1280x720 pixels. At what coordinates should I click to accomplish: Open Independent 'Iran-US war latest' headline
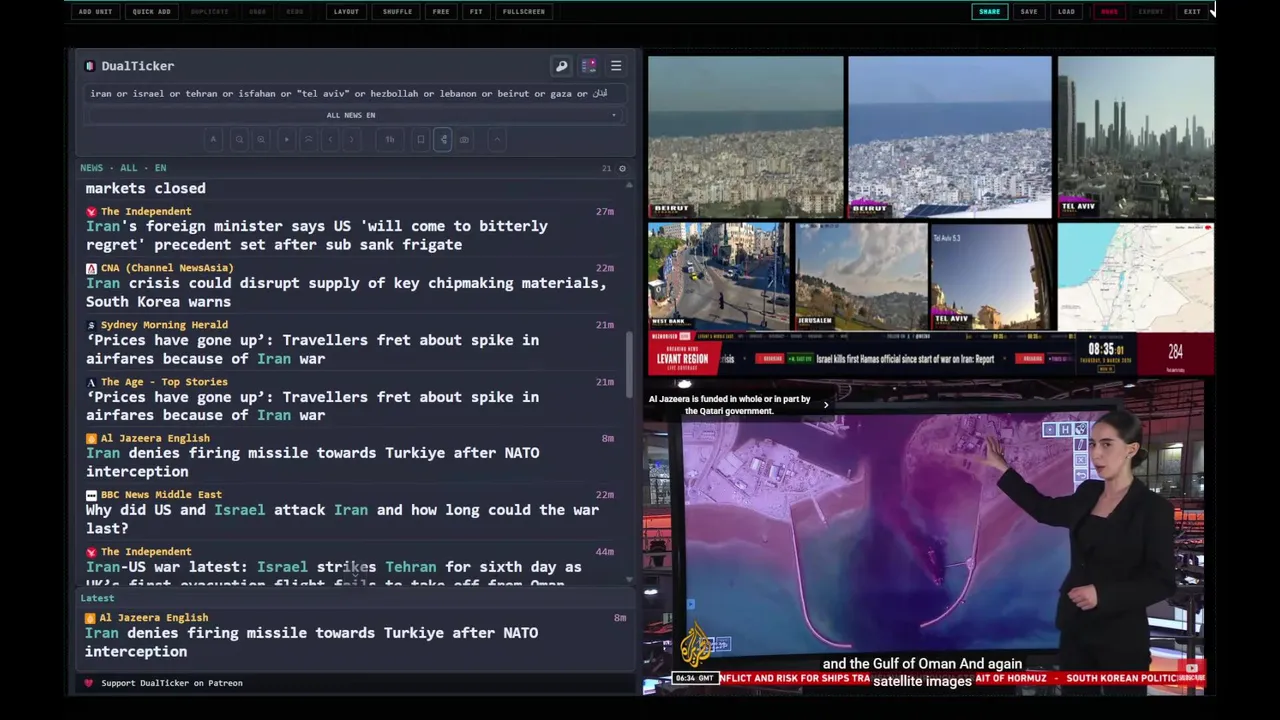tap(333, 575)
